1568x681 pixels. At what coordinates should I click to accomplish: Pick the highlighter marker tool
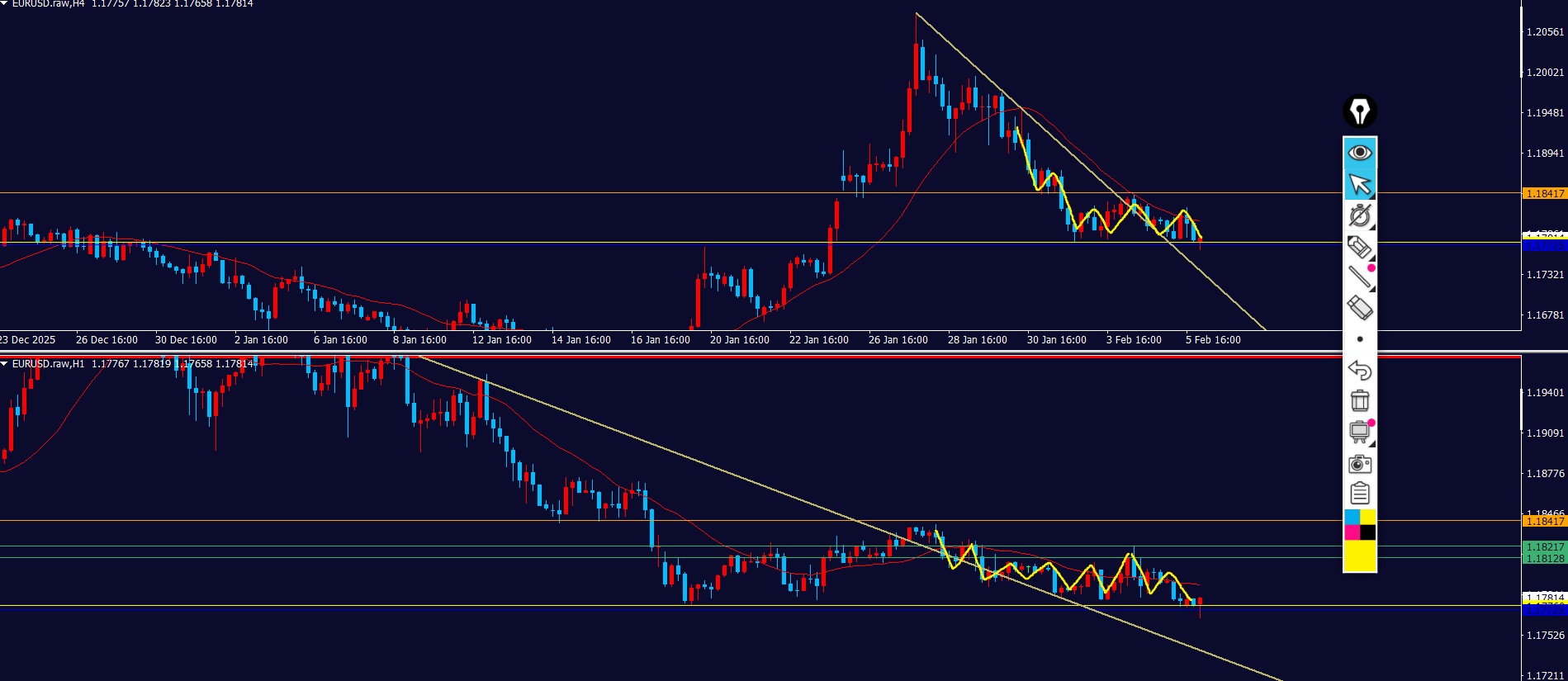pyautogui.click(x=1359, y=308)
